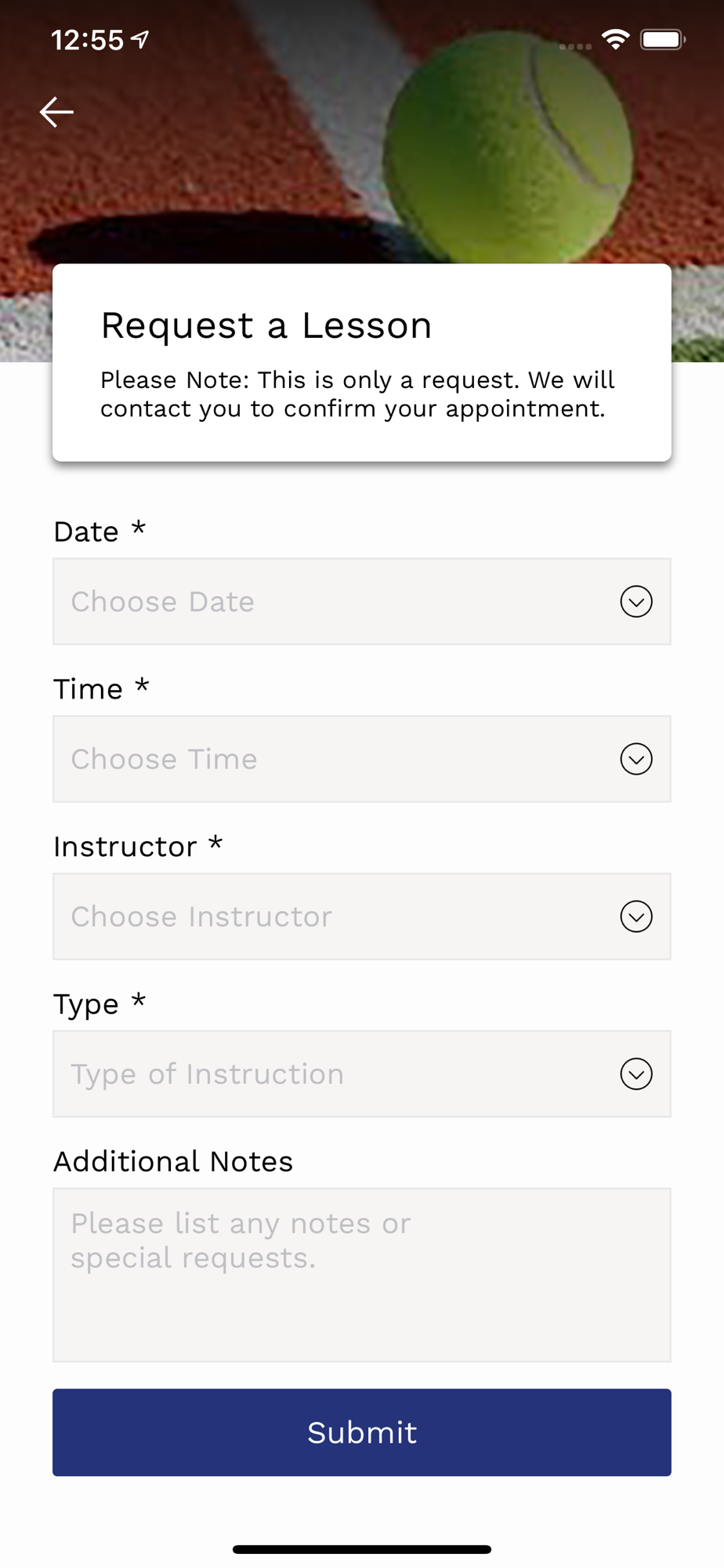This screenshot has height=1568, width=724.
Task: Tap the circled chevron in Date field
Action: point(636,602)
